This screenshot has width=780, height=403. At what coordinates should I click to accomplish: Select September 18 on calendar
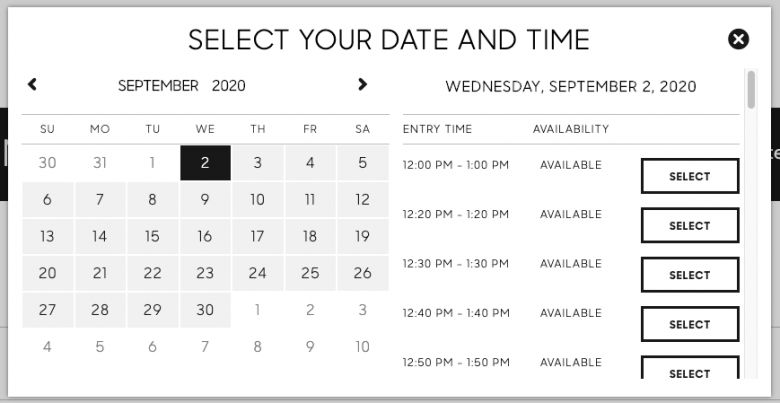[310, 236]
